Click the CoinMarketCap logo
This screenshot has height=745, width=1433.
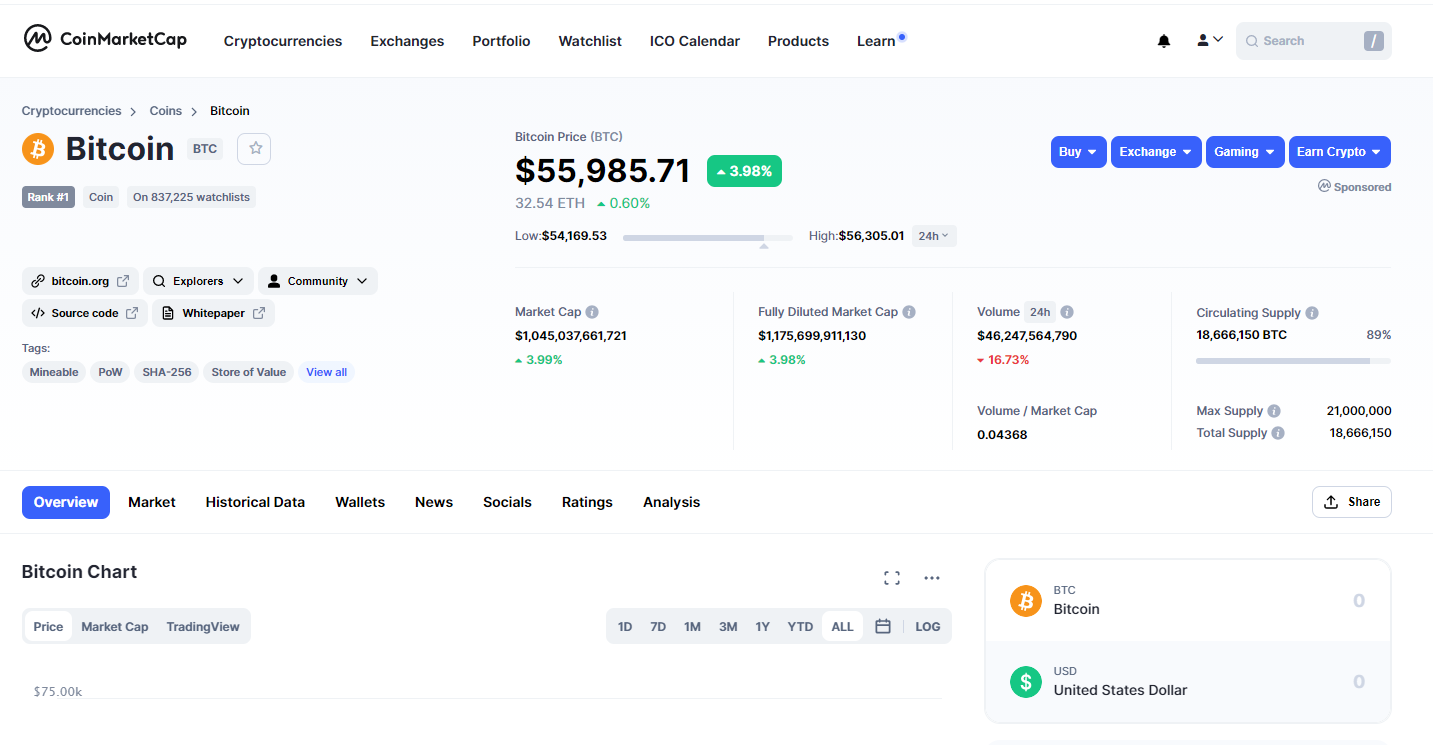(x=105, y=40)
